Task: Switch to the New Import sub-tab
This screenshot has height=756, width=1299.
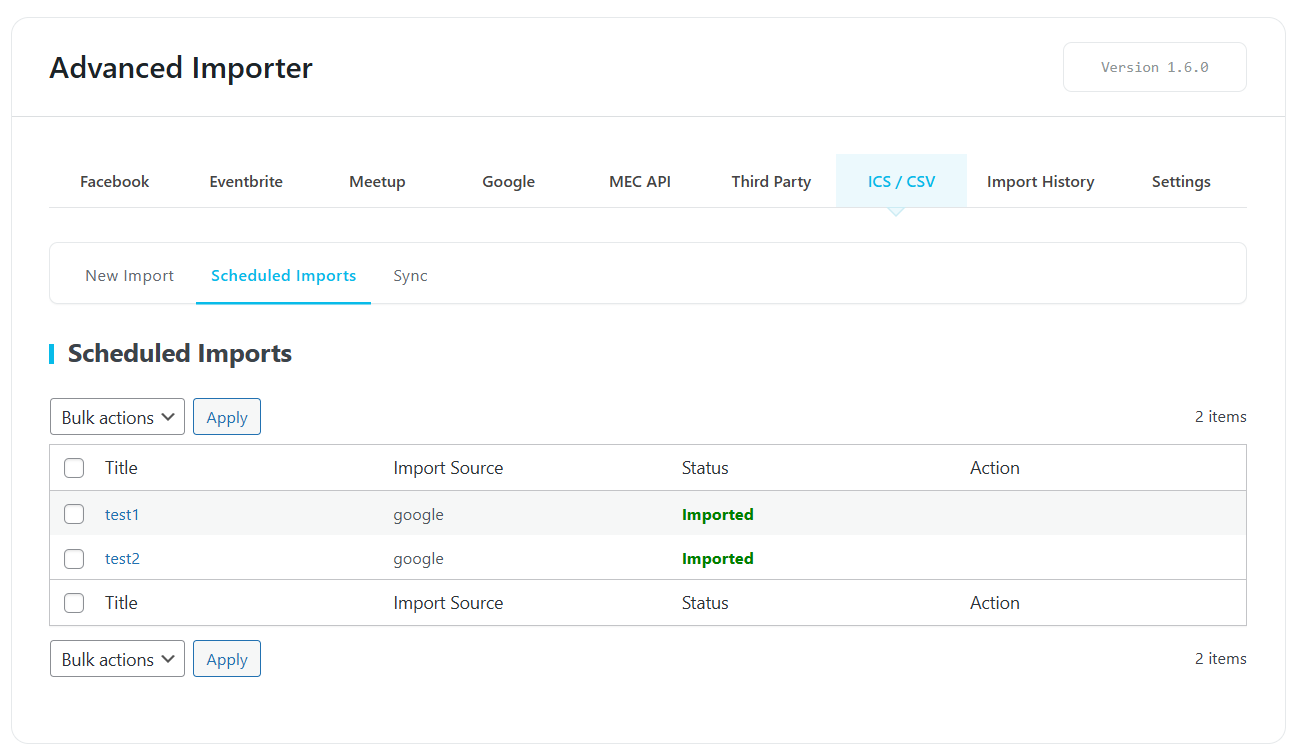Action: click(129, 275)
